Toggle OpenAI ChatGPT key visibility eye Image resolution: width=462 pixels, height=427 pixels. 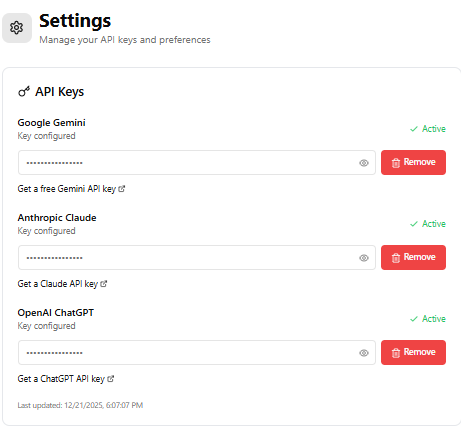(364, 353)
